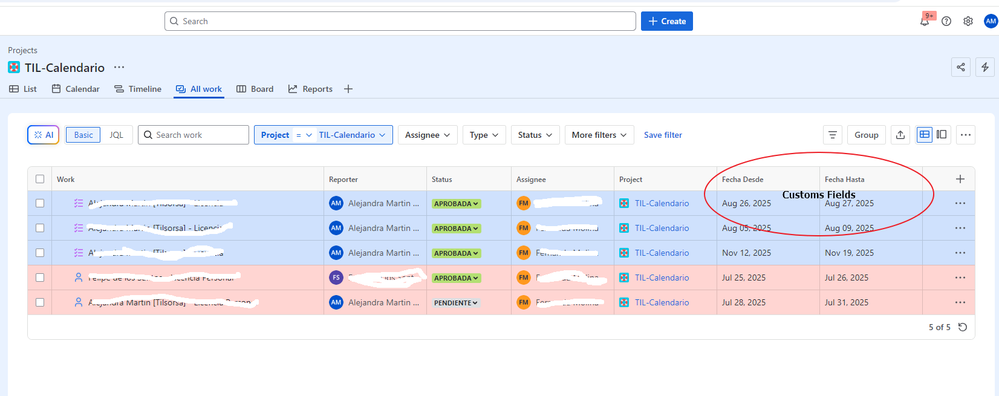Switch to list view layout icon
This screenshot has width=999, height=396.
924,134
